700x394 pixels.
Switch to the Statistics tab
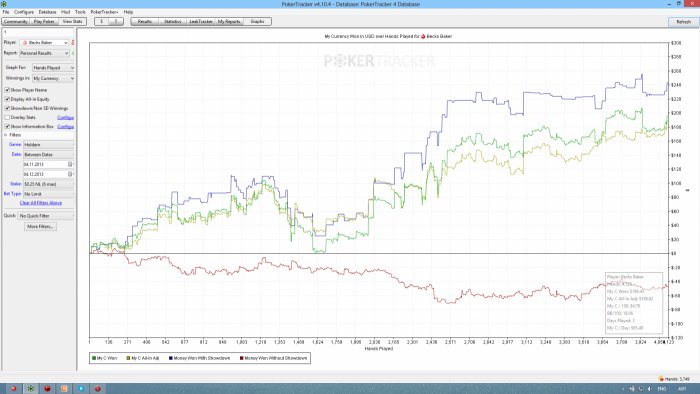pos(173,21)
